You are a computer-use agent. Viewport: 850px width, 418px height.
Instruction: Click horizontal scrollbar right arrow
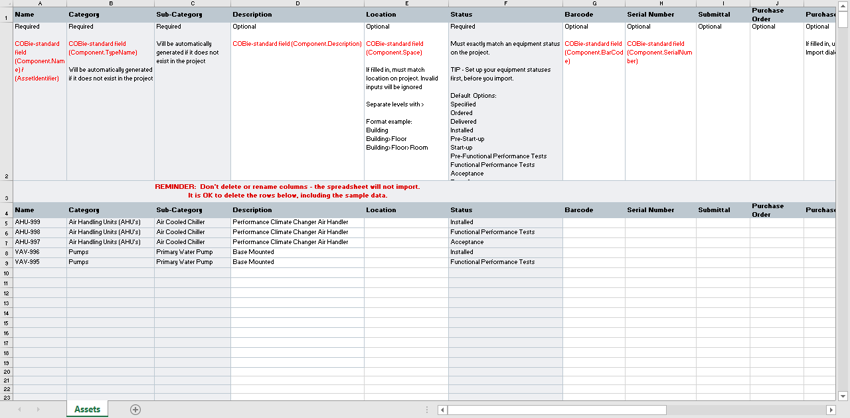click(830, 409)
